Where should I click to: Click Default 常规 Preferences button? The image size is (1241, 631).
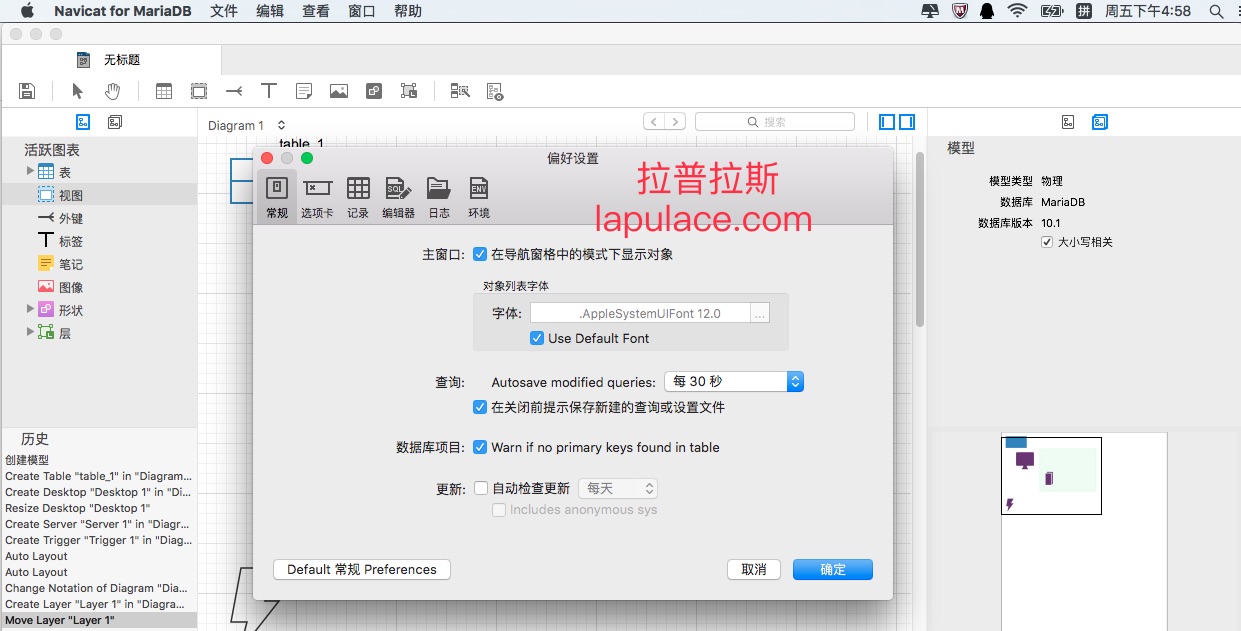(362, 569)
